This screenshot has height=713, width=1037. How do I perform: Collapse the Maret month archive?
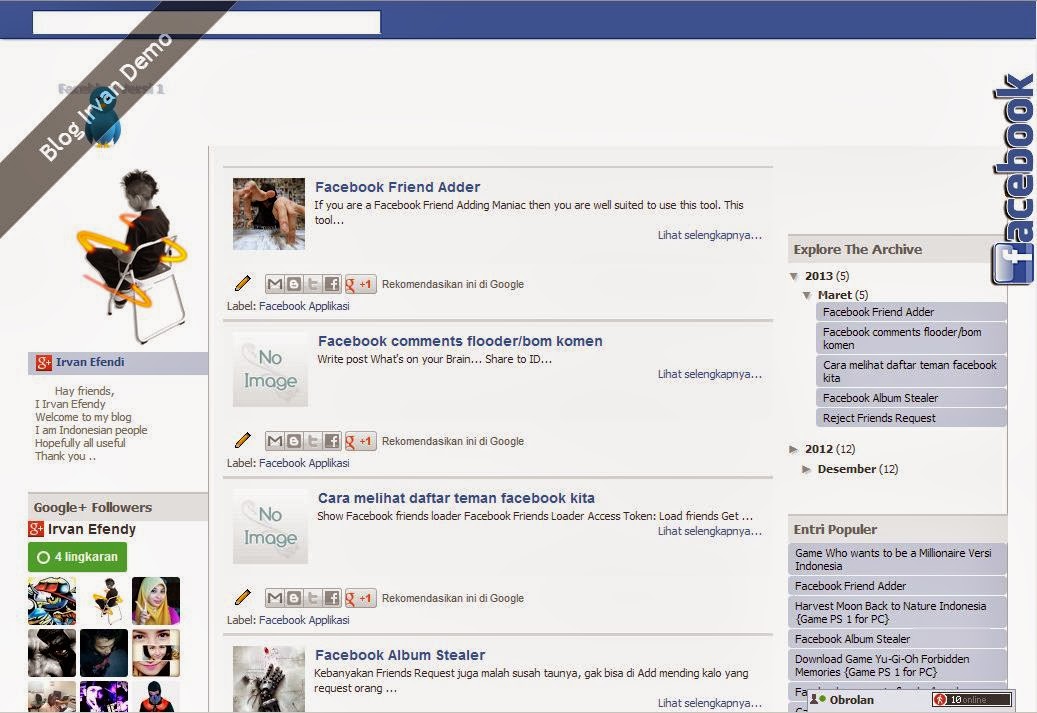coord(807,295)
